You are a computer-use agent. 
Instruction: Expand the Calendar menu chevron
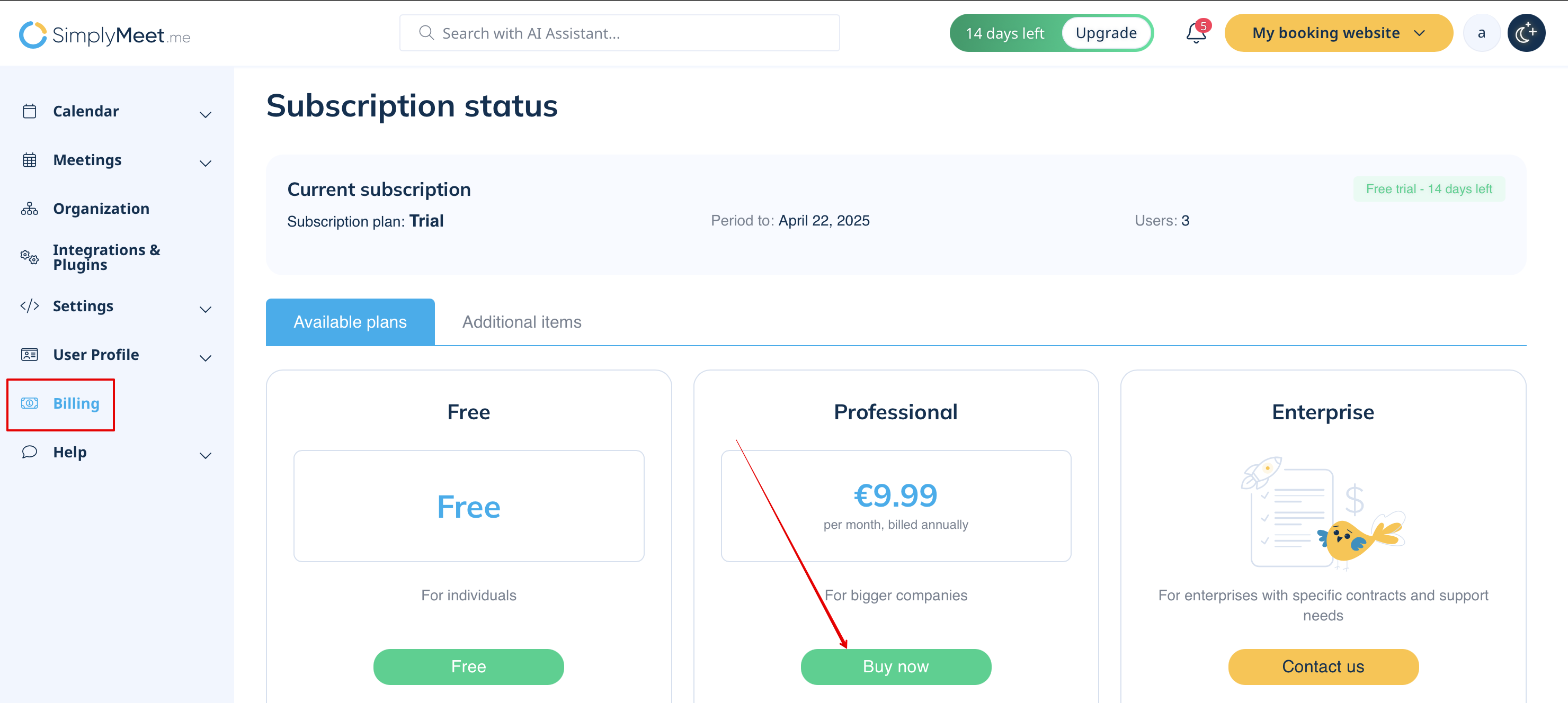(x=206, y=114)
